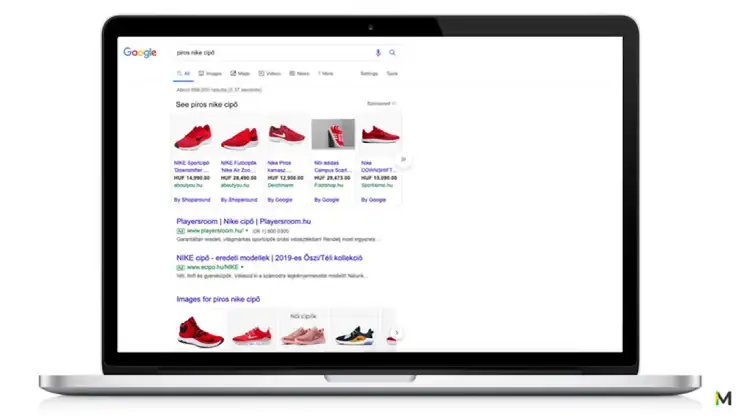The image size is (740, 416).
Task: Click 'By Google' under the Sportisimo product
Action: tap(373, 200)
